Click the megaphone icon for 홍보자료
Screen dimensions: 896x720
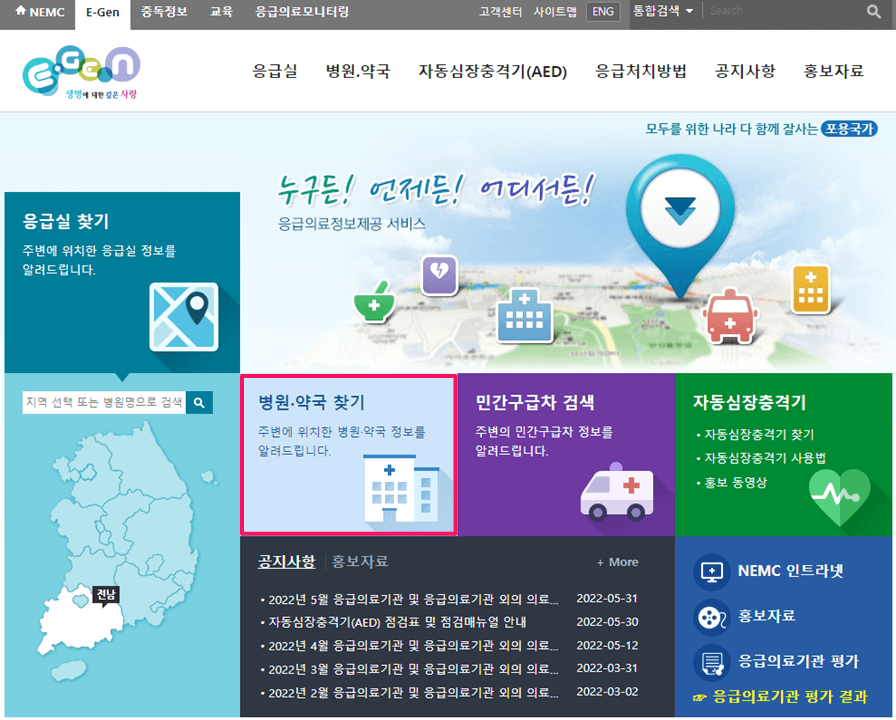(710, 618)
